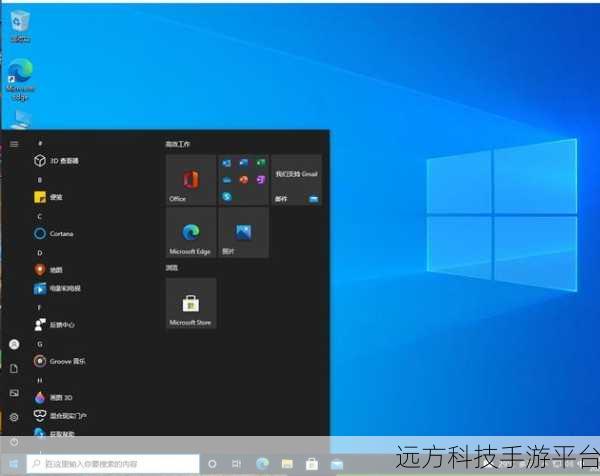Select the Microsoft Edge desktop shortcut
The image size is (600, 476).
point(21,80)
